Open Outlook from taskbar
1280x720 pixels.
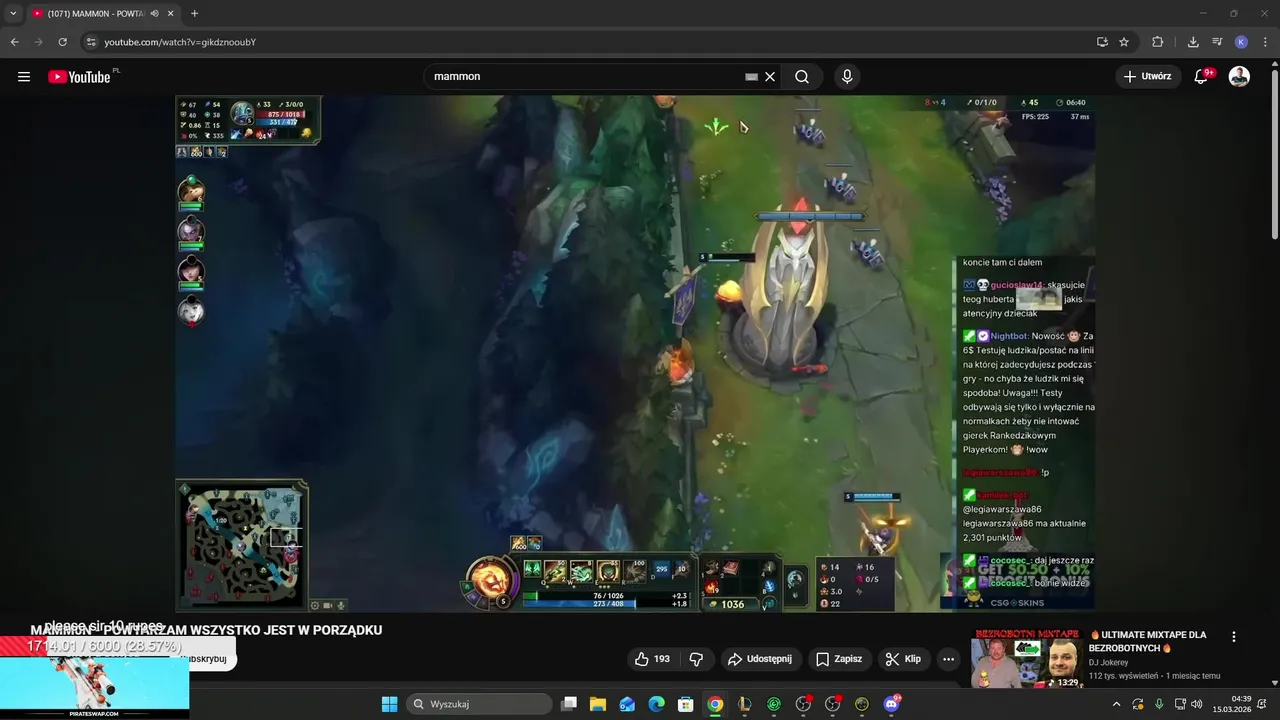(x=627, y=704)
